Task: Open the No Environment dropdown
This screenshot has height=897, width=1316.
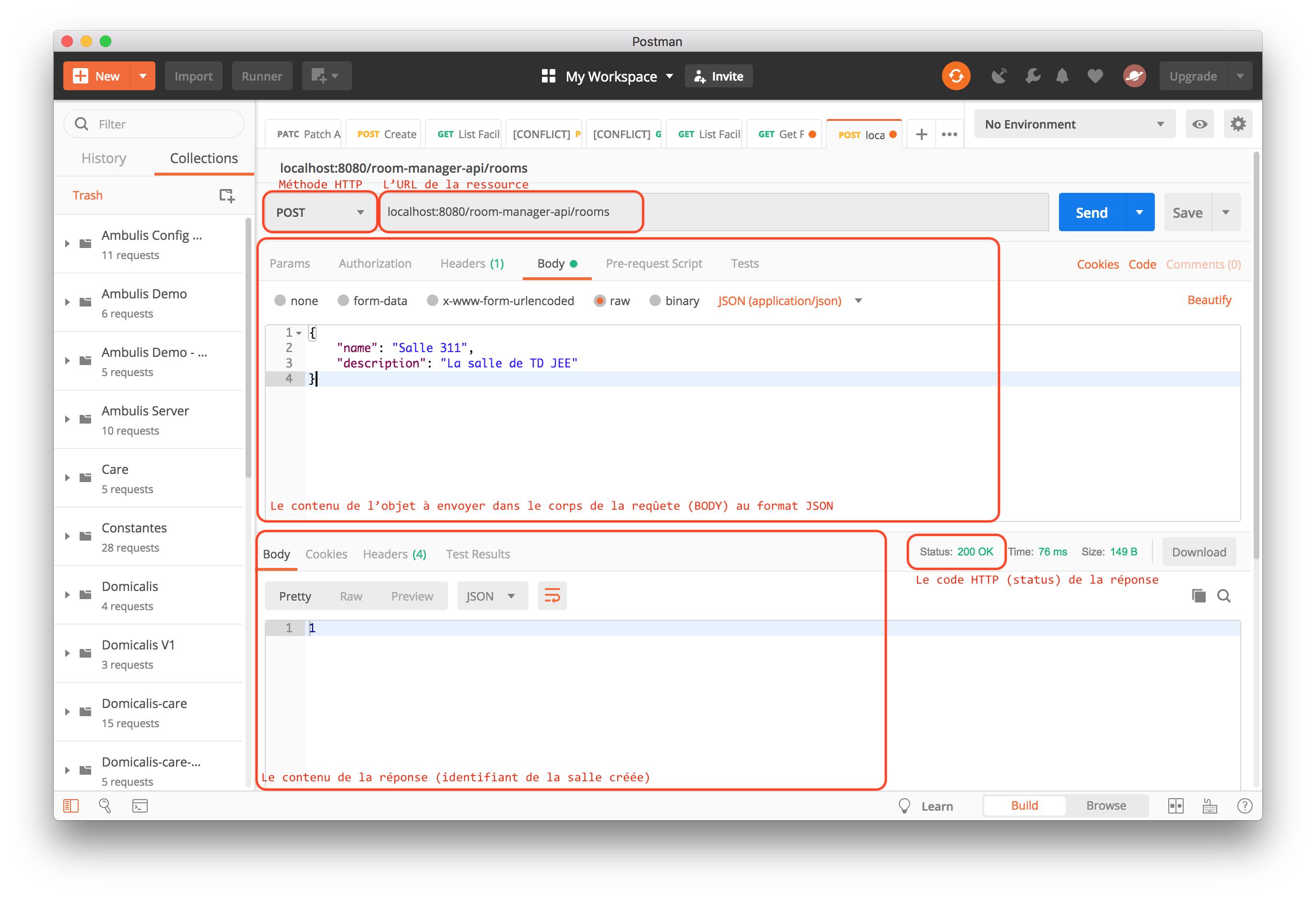Action: [x=1074, y=124]
